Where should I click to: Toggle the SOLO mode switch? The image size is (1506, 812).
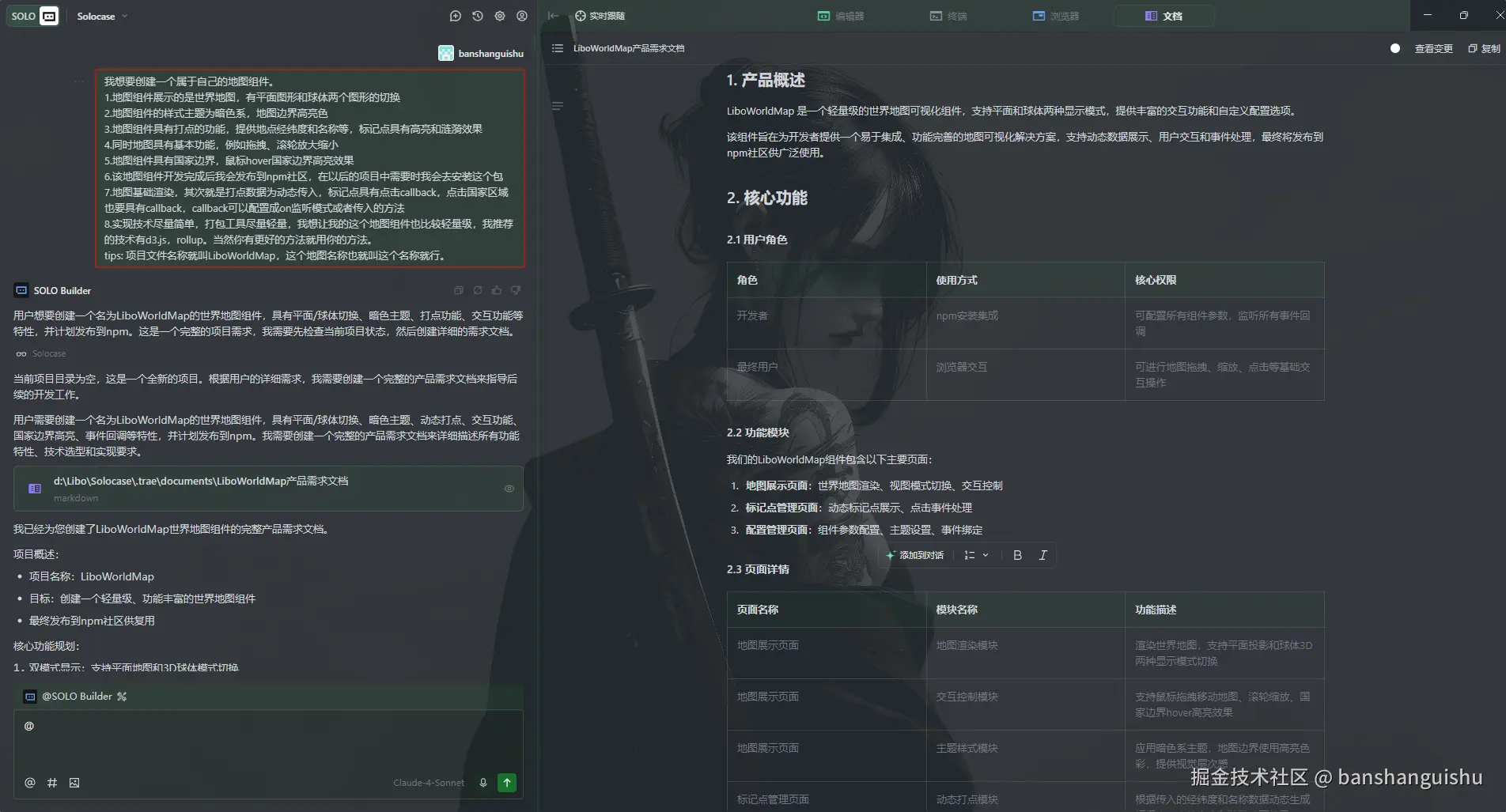point(33,16)
